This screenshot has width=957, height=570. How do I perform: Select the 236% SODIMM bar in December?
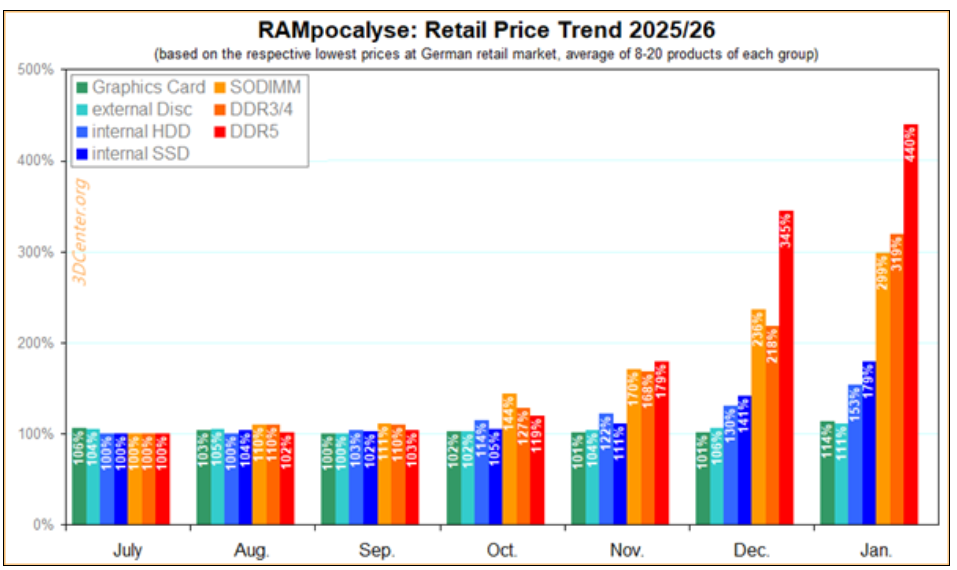pyautogui.click(x=757, y=417)
